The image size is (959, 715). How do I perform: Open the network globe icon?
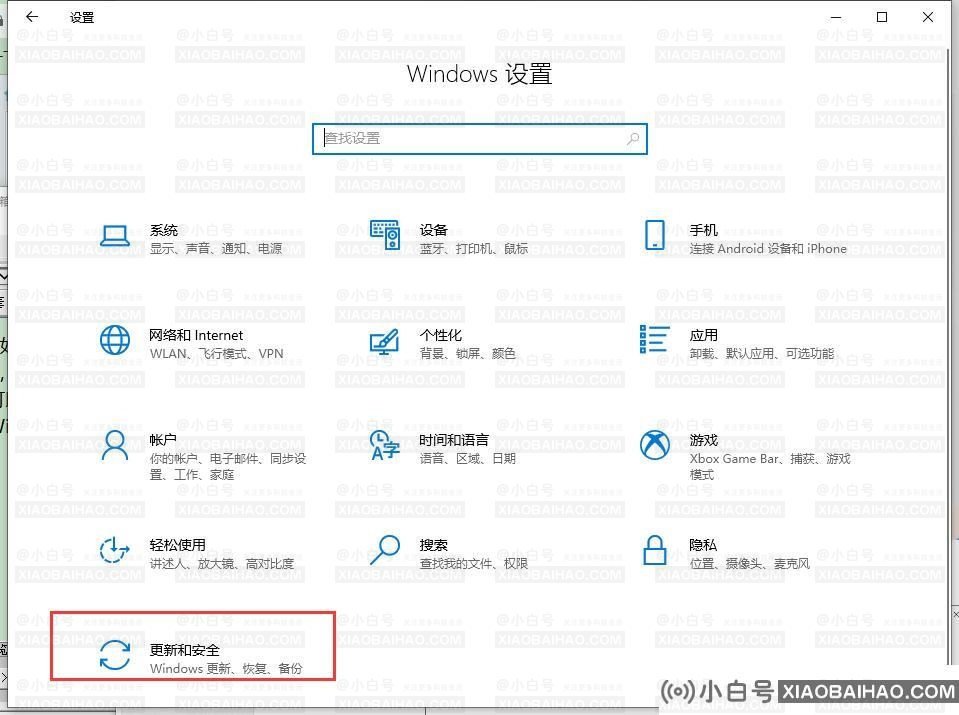click(114, 340)
